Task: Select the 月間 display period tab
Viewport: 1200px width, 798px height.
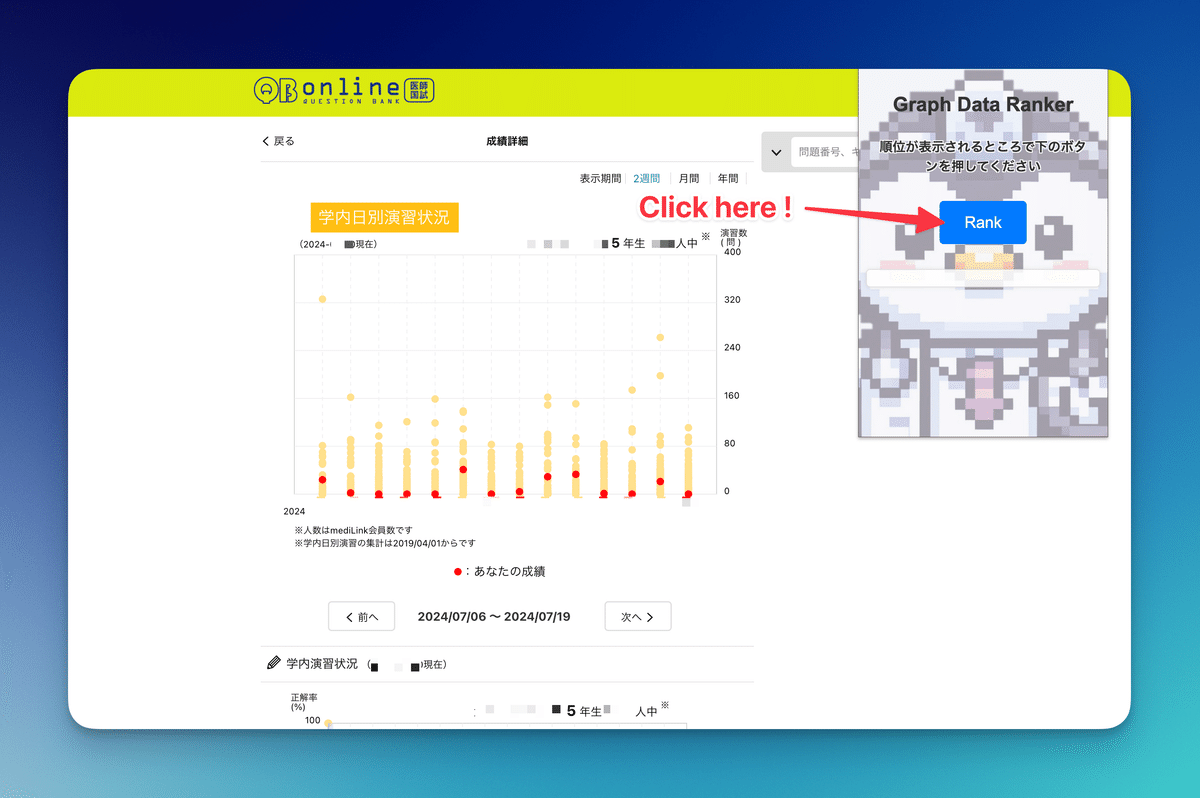Action: [689, 178]
